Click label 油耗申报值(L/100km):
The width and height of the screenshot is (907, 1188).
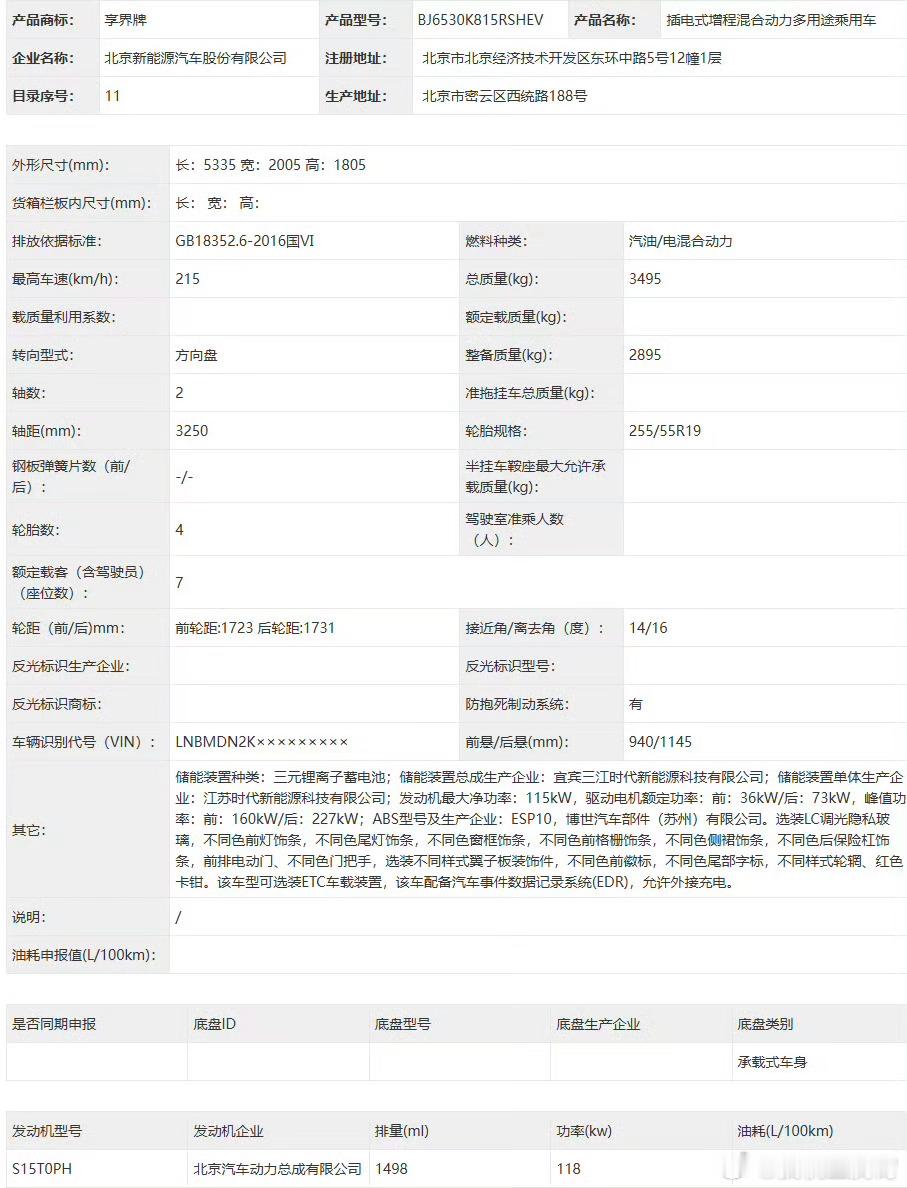click(83, 955)
